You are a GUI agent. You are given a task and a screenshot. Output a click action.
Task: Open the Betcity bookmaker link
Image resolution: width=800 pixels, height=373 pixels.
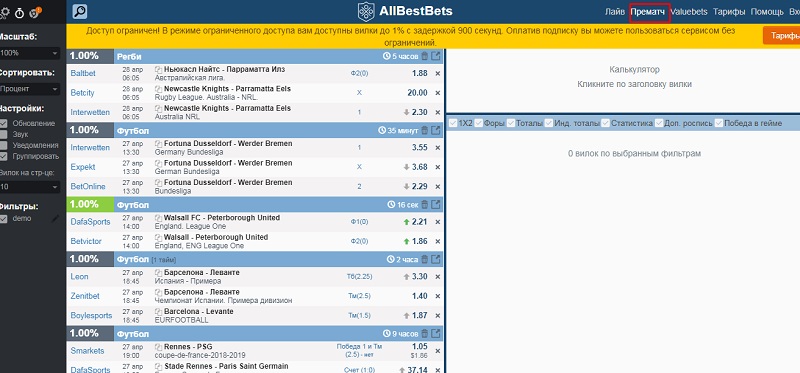pos(83,93)
